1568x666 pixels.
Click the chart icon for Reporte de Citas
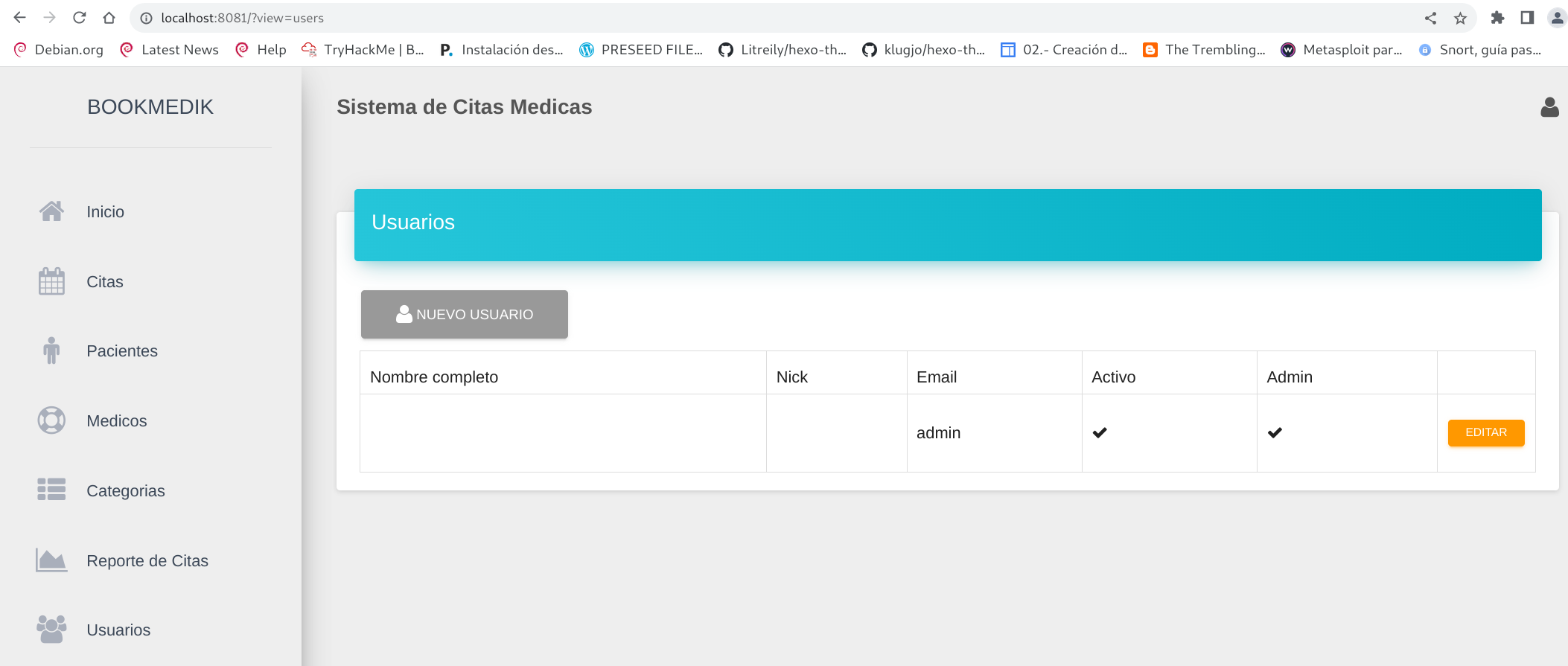(51, 560)
